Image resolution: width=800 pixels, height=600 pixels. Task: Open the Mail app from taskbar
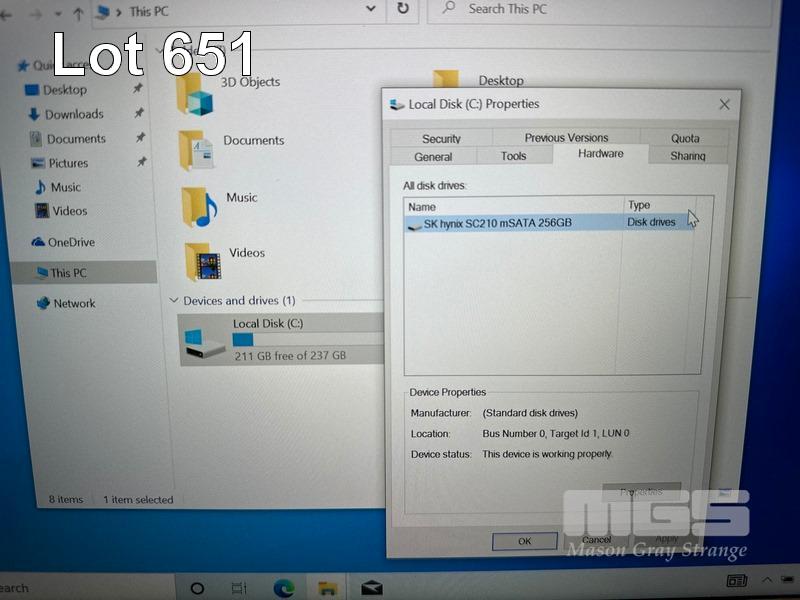click(372, 587)
